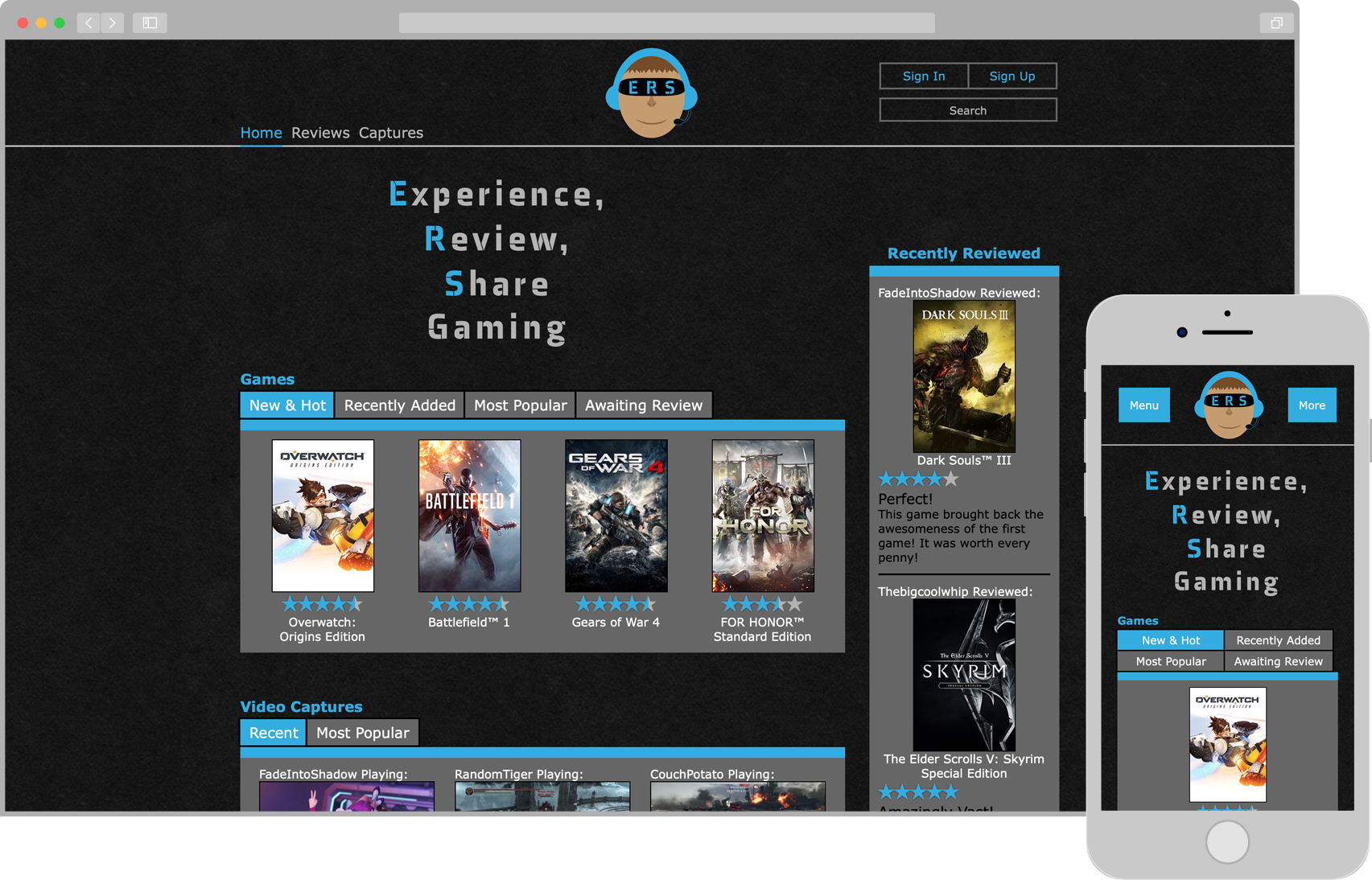The image size is (1372, 880).
Task: Click the five-star rating under Gears of War 4
Action: pos(616,602)
